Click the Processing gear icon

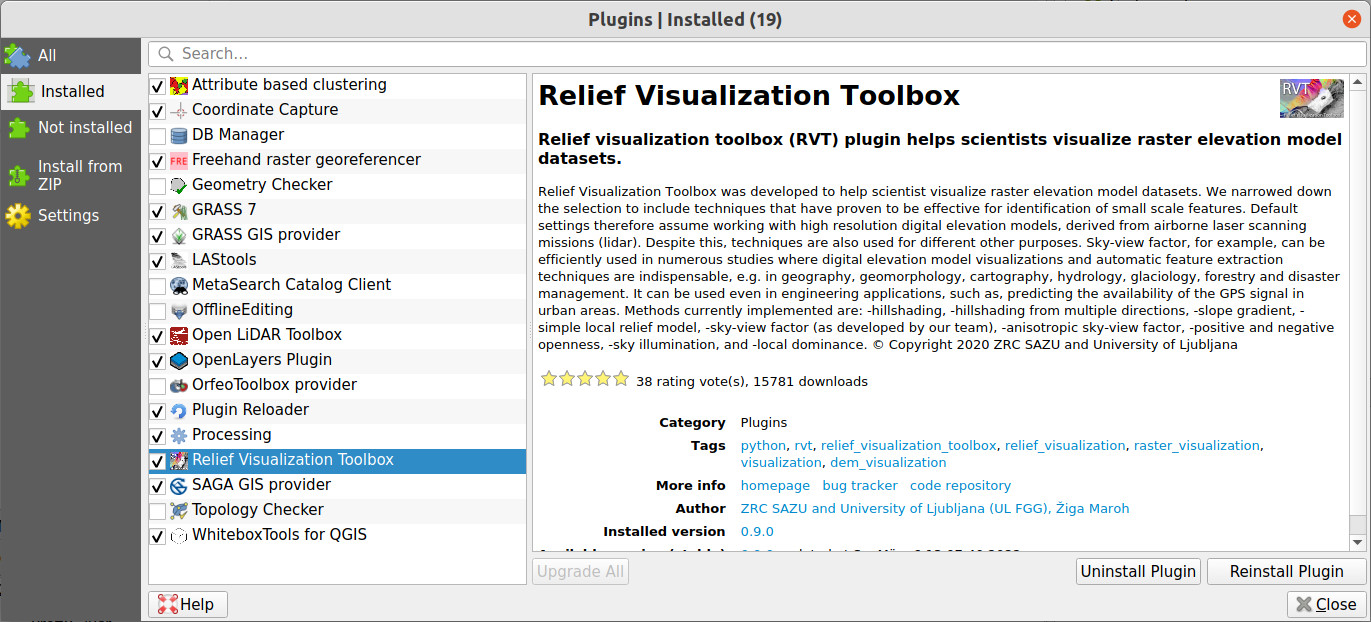click(179, 435)
